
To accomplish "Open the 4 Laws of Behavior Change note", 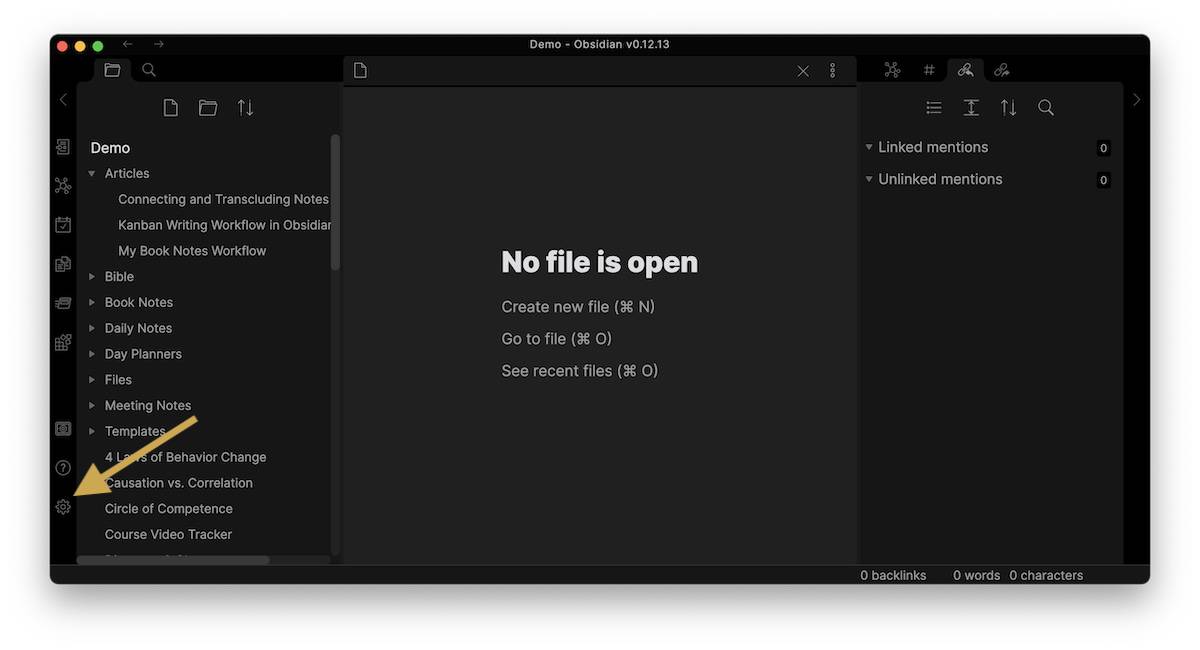I will [x=185, y=457].
